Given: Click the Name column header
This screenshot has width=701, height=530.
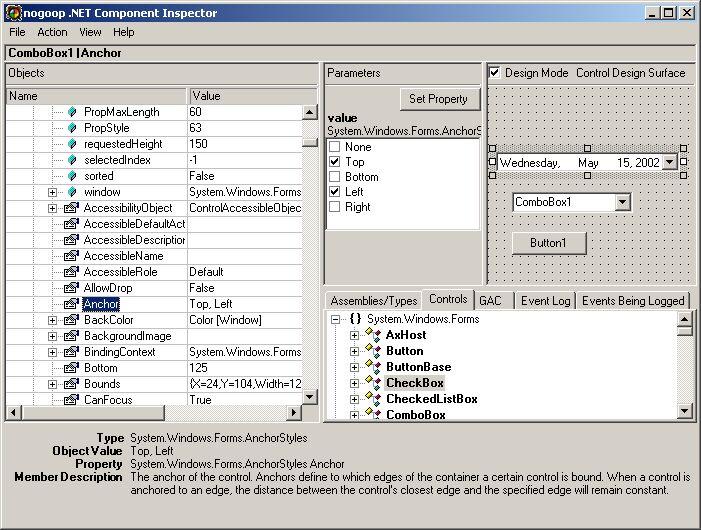Looking at the screenshot, I should [96, 96].
